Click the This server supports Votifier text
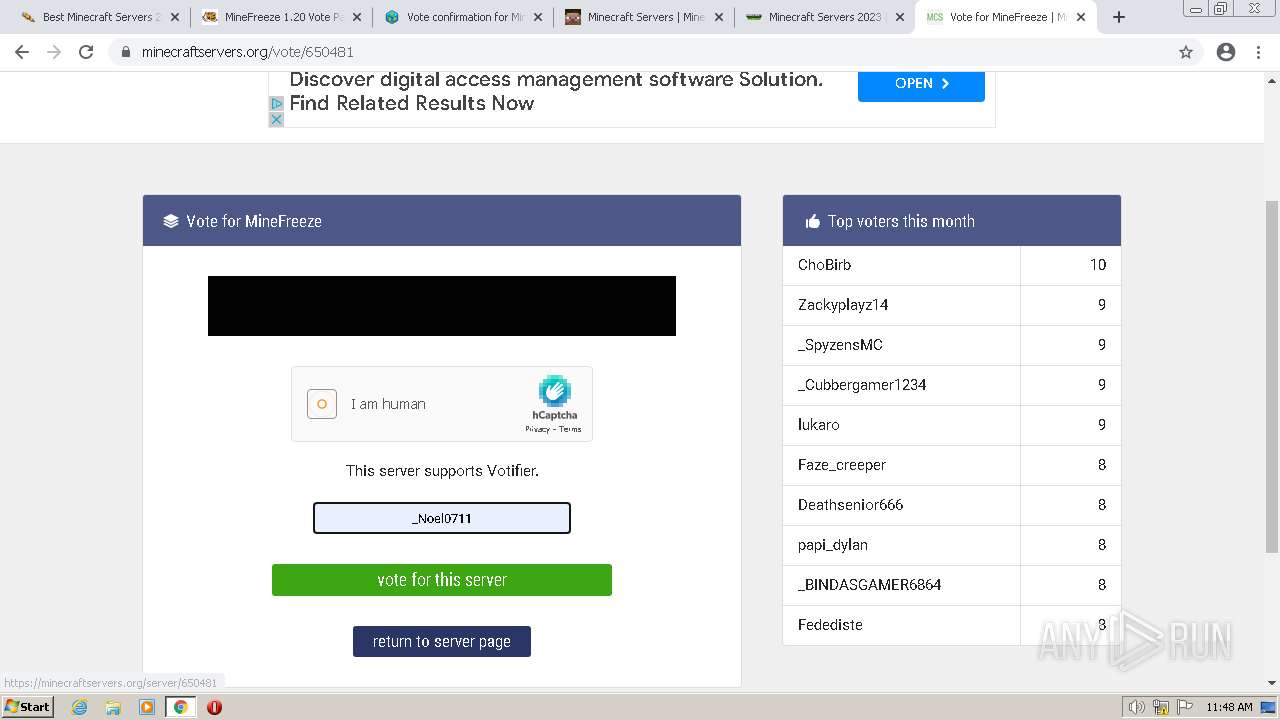 442,471
